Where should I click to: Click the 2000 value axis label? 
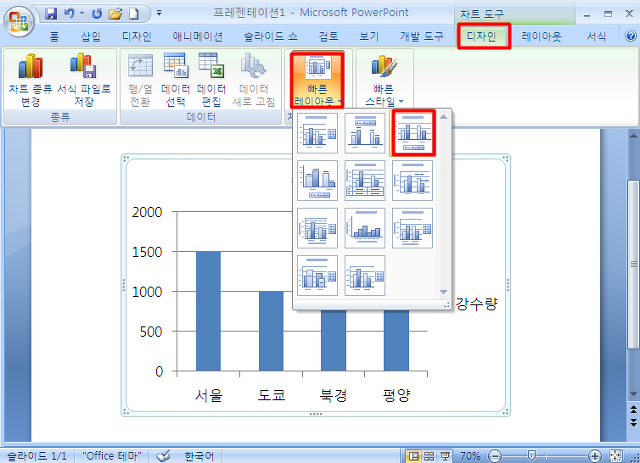147,212
